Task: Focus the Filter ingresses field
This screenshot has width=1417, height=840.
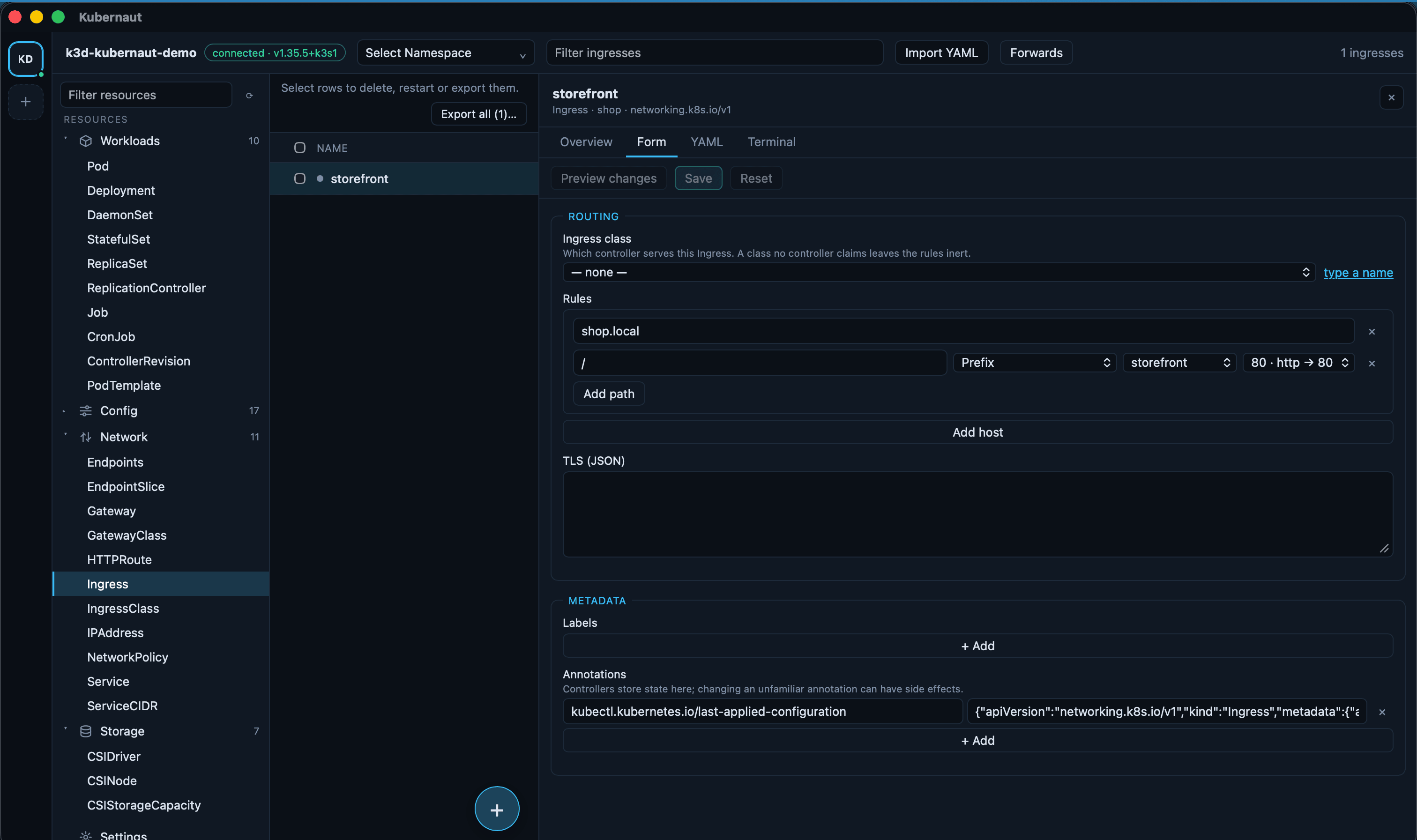Action: click(715, 52)
